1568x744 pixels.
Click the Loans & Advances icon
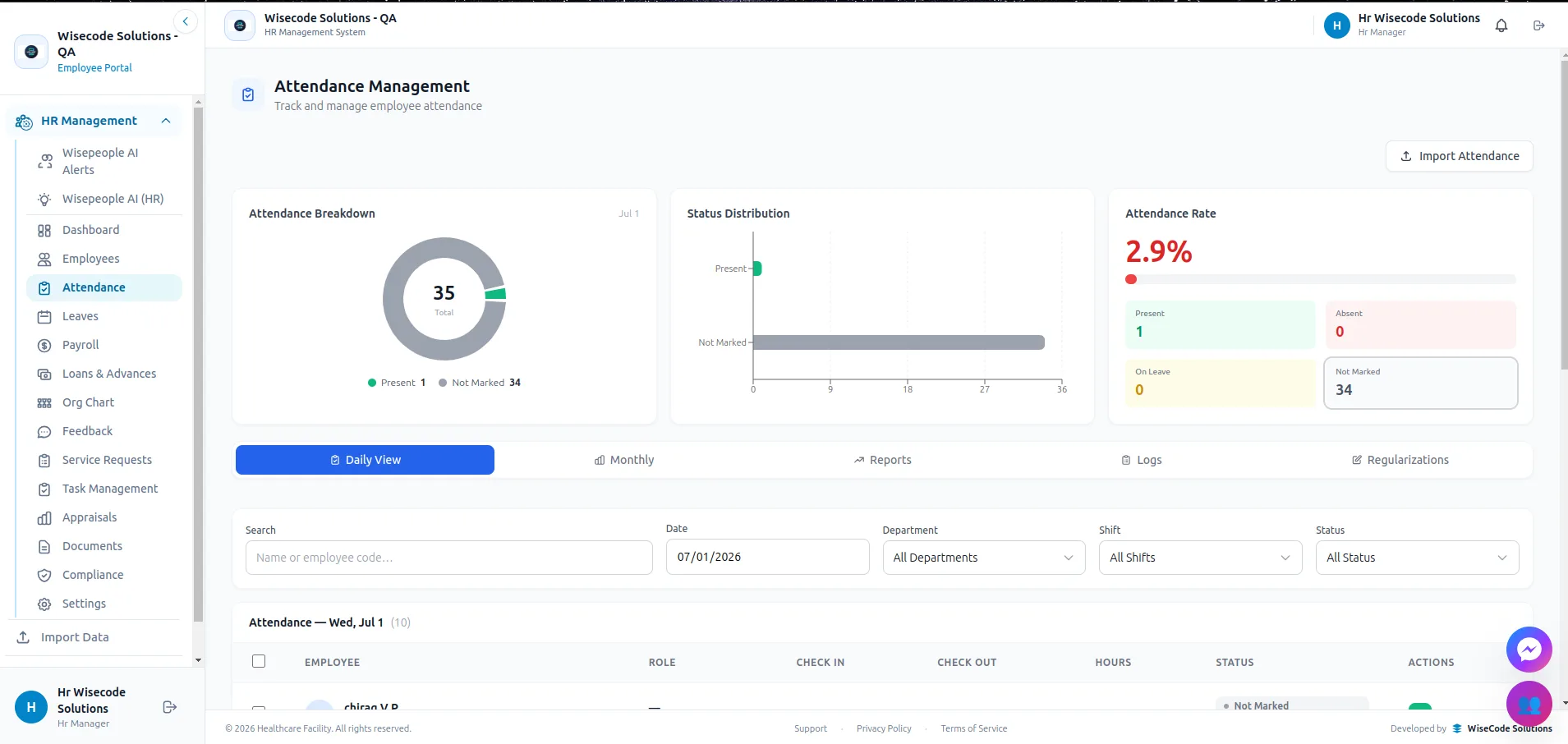44,374
